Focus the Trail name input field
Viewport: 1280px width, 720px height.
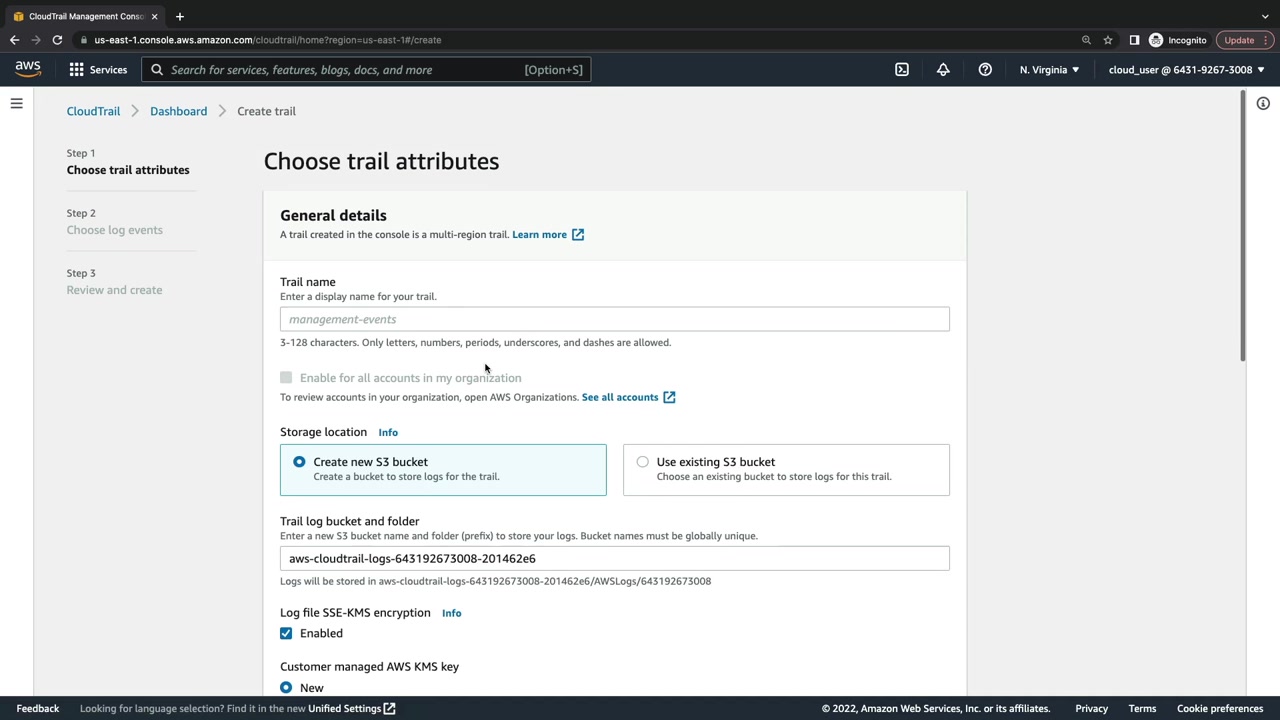coord(614,319)
